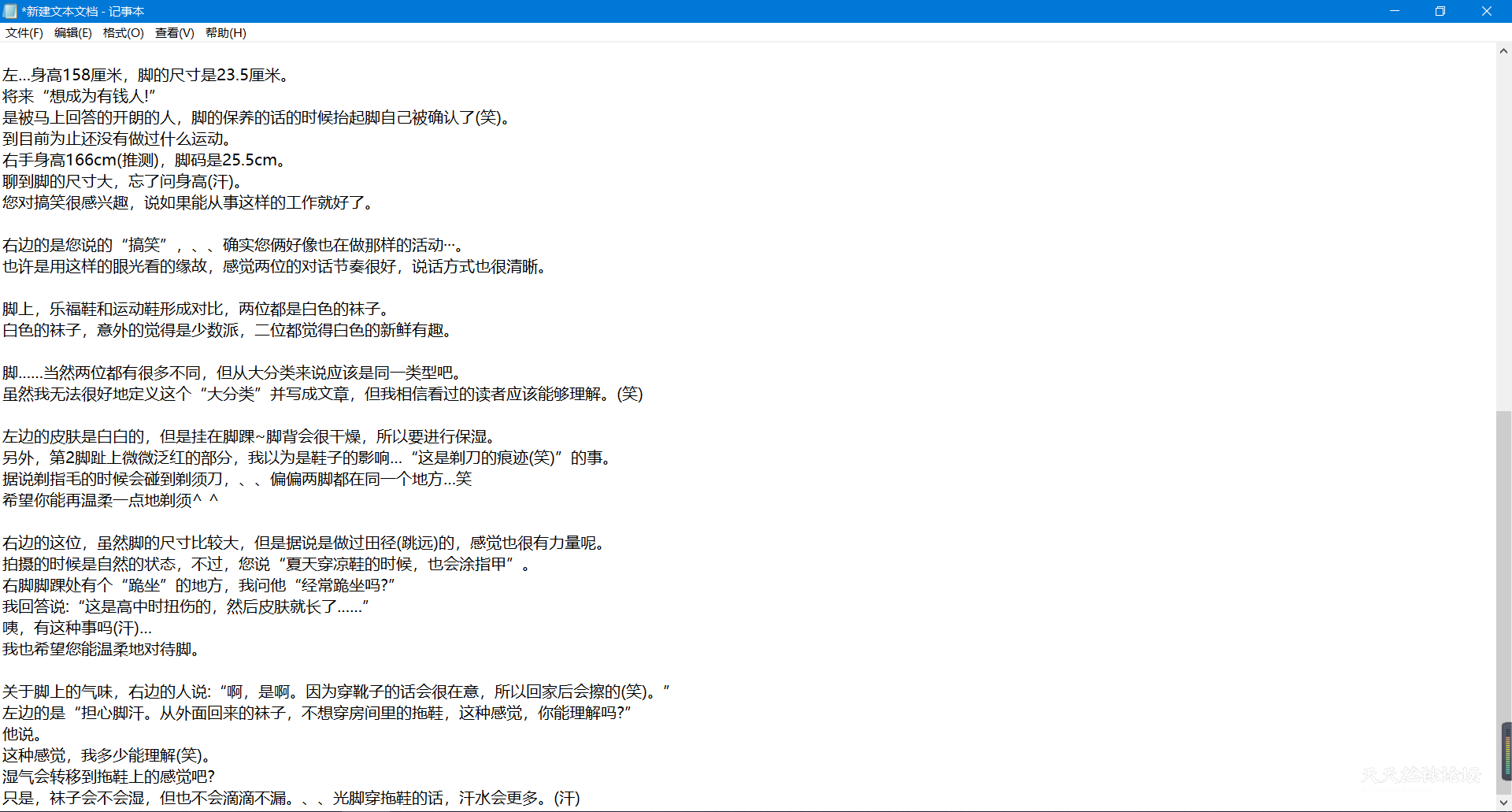Open the 格式(O) menu
Viewport: 1512px width, 812px height.
[123, 33]
